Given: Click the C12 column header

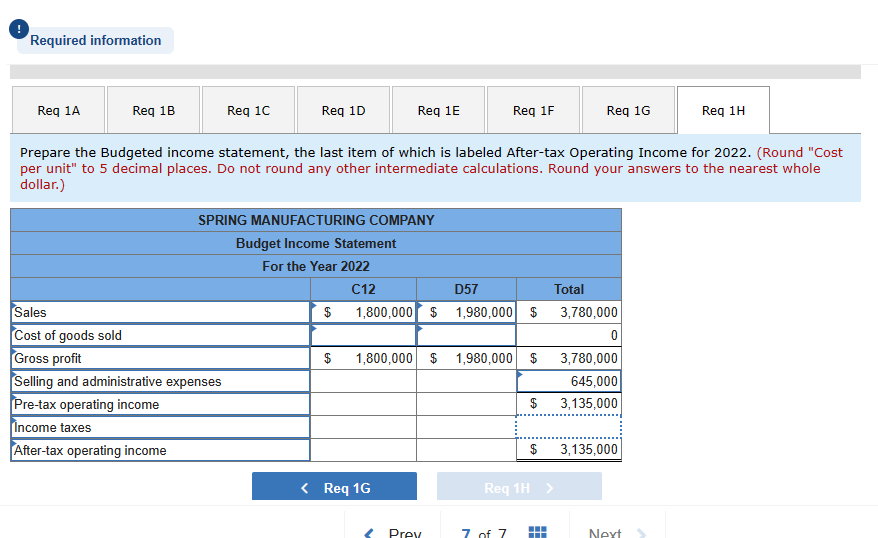Looking at the screenshot, I should [x=363, y=289].
